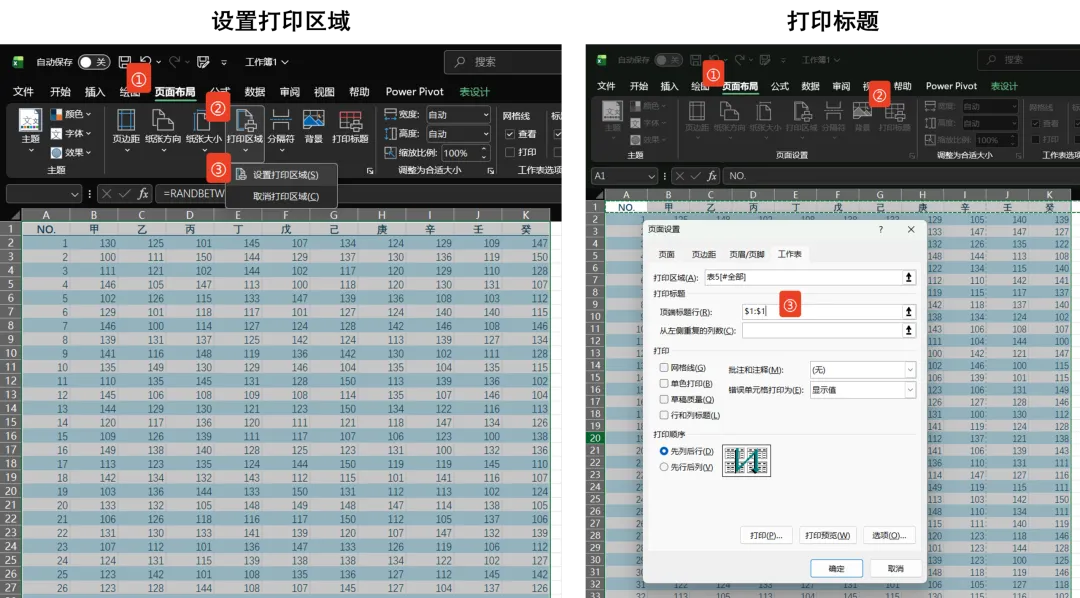Screen dimensions: 1080x598
Task: Select 先列后行(D) radio button
Action: [x=664, y=451]
